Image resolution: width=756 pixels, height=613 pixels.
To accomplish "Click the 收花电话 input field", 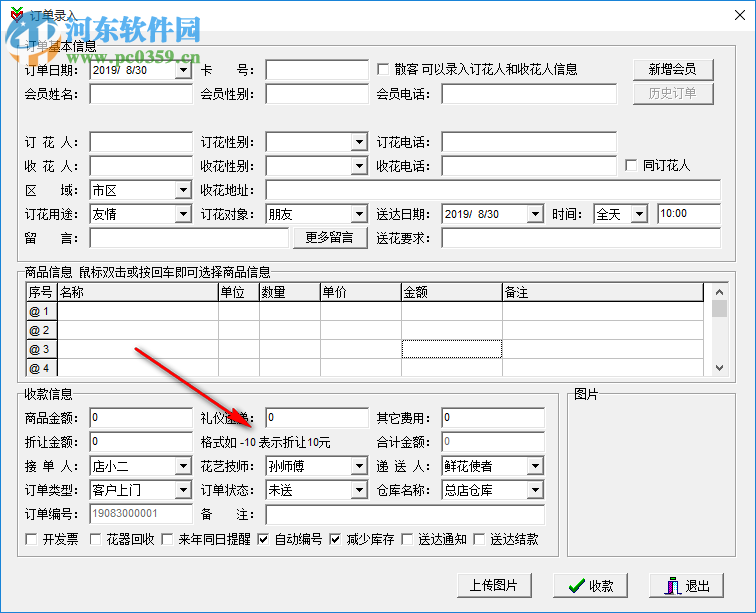I will pyautogui.click(x=529, y=166).
